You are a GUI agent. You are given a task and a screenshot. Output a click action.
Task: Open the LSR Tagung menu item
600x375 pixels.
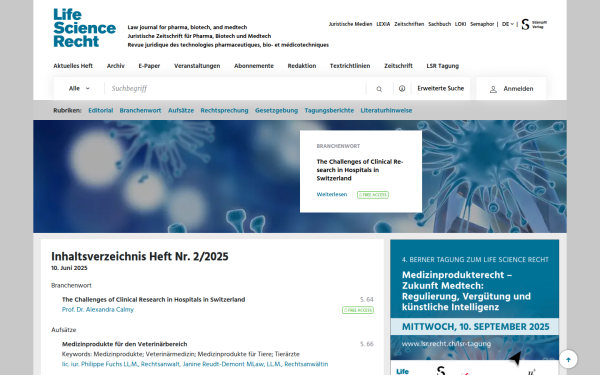coord(442,66)
